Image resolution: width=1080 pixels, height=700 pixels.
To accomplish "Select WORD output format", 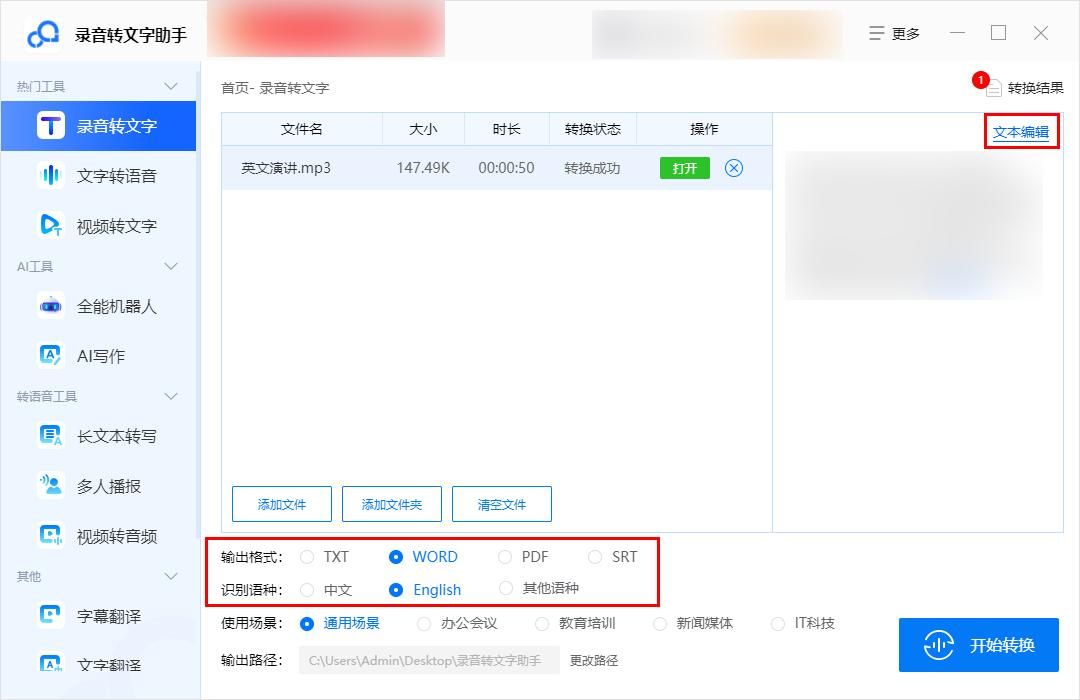I will [x=395, y=557].
